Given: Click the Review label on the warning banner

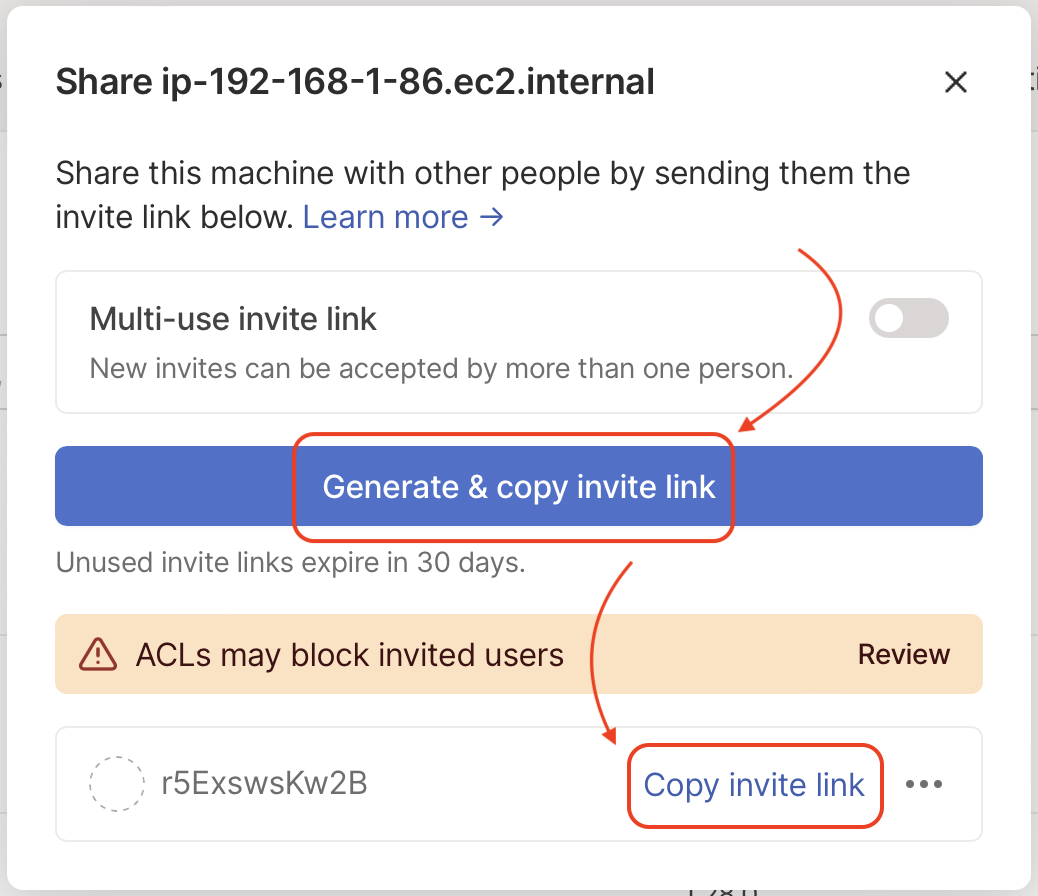Looking at the screenshot, I should coord(903,654).
